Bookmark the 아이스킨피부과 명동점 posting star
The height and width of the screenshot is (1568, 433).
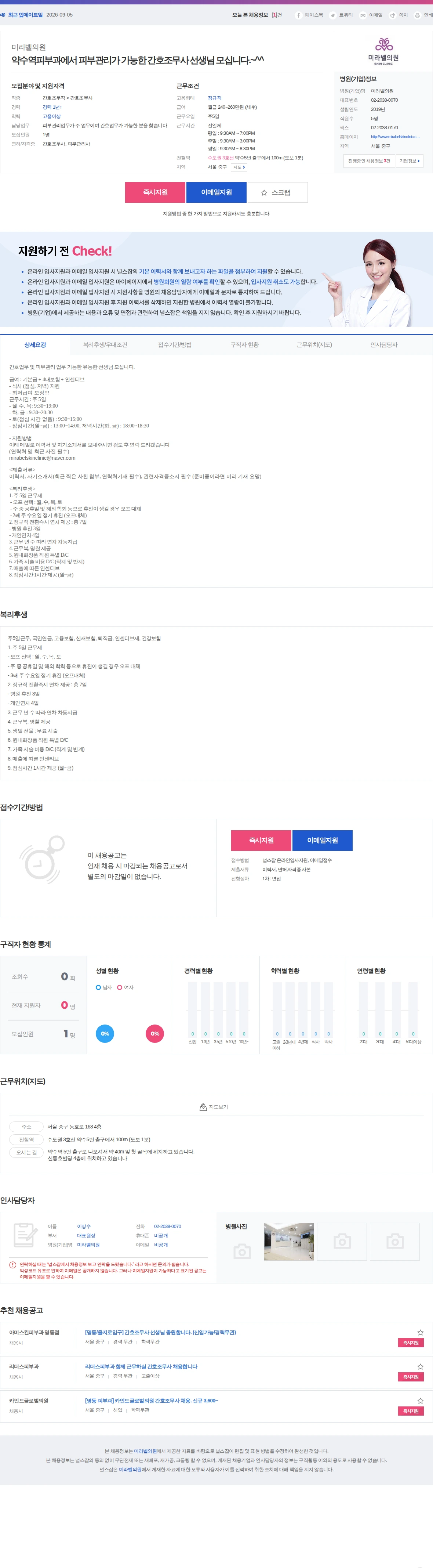pos(420,1333)
